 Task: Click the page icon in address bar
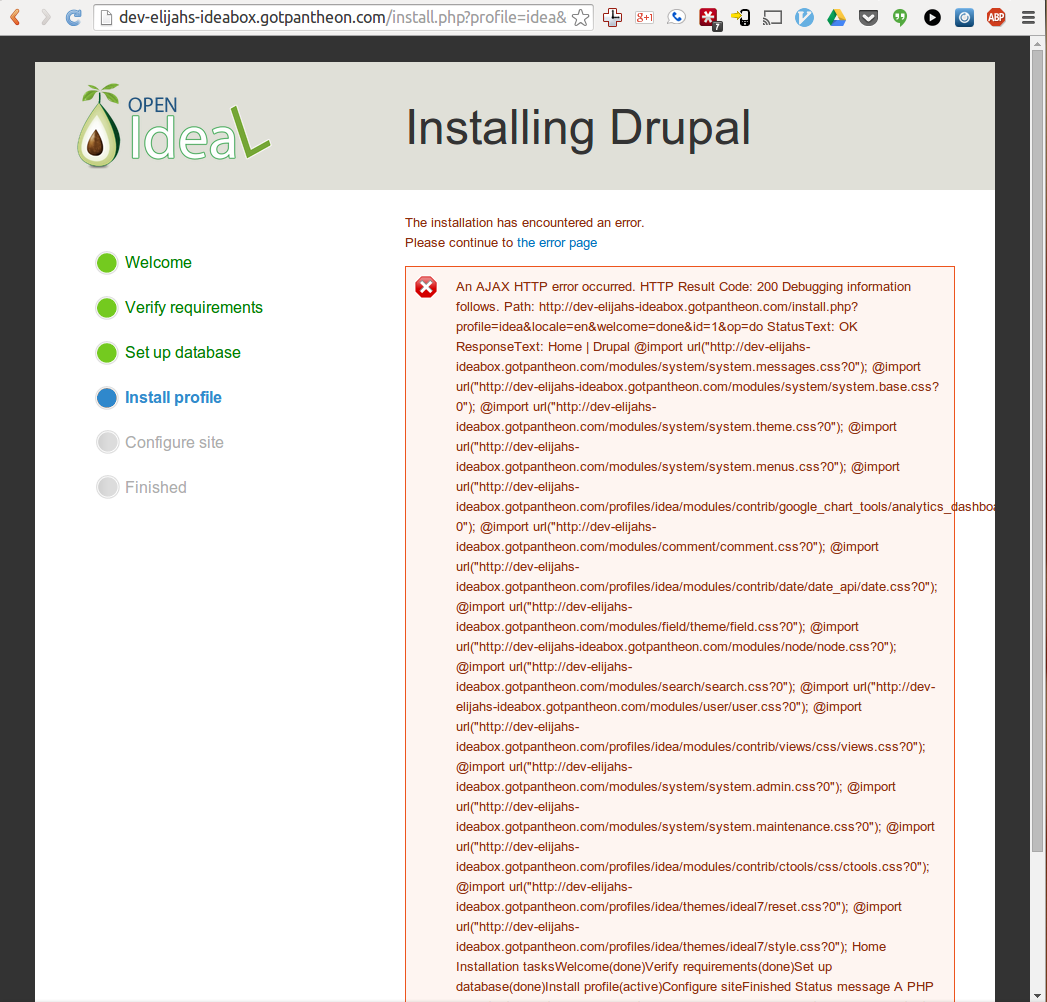(106, 17)
